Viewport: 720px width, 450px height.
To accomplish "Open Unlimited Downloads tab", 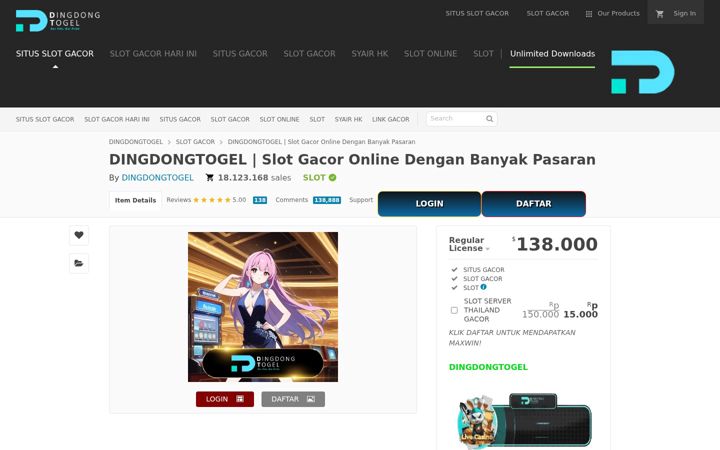I will click(x=552, y=54).
